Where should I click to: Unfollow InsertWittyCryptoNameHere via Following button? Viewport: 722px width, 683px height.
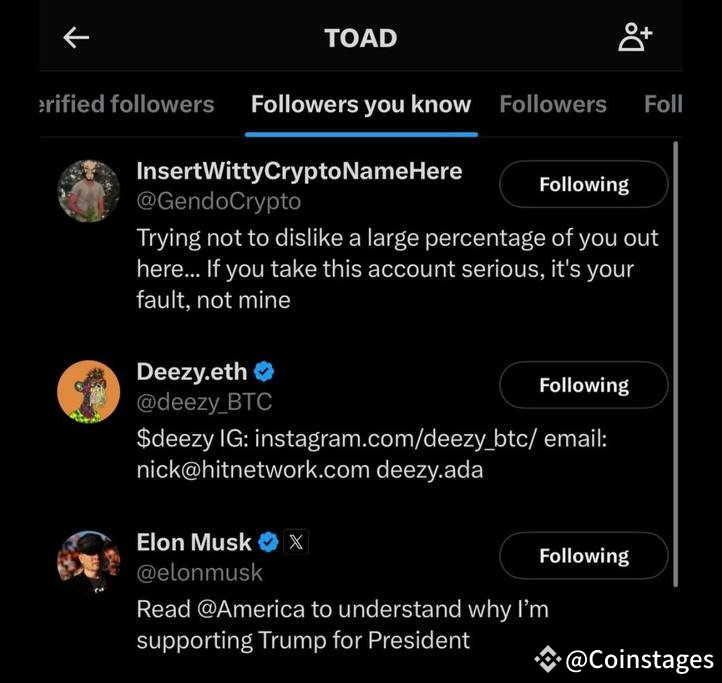tap(583, 185)
